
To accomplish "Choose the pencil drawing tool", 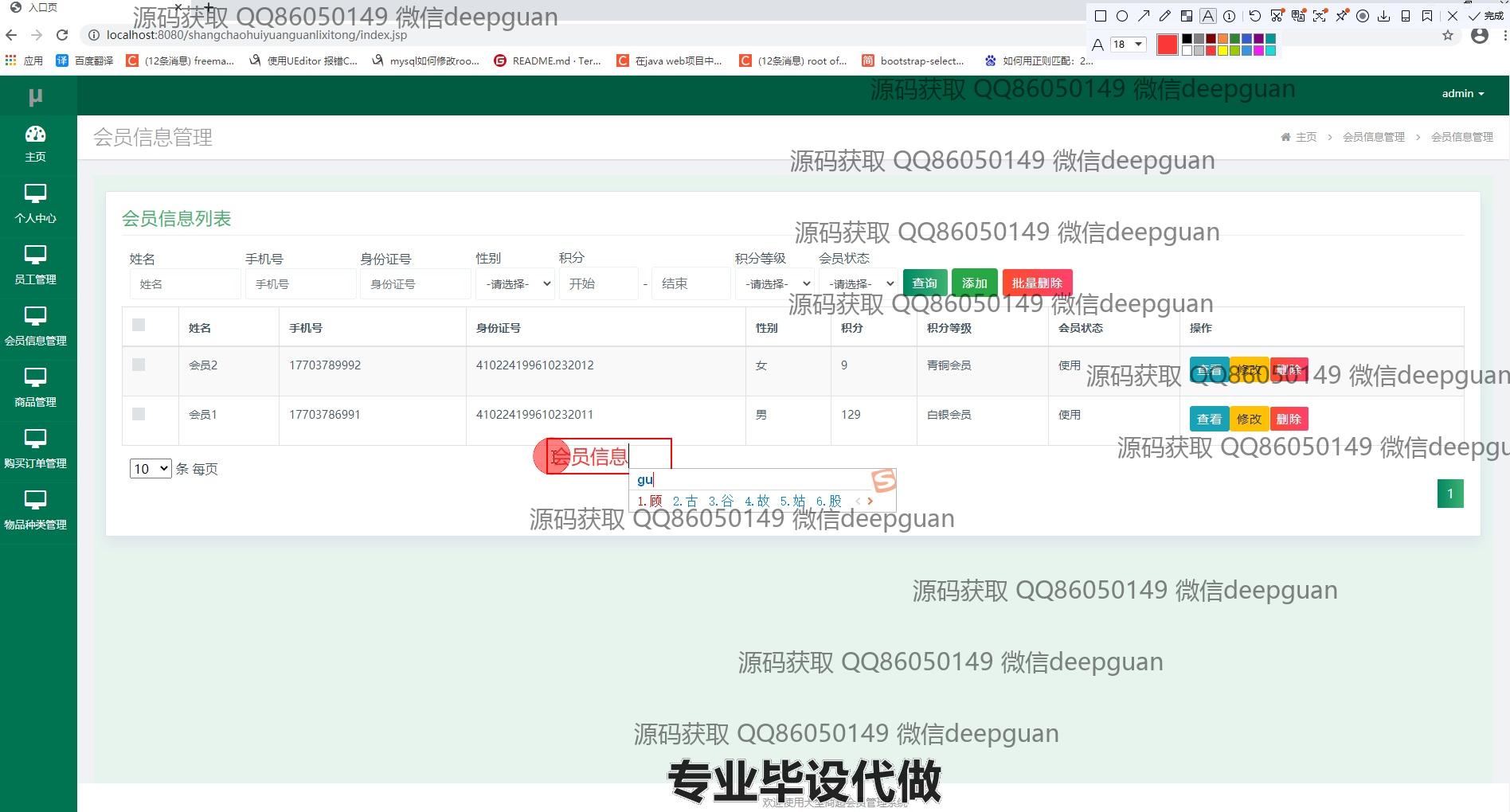I will coord(1165,16).
